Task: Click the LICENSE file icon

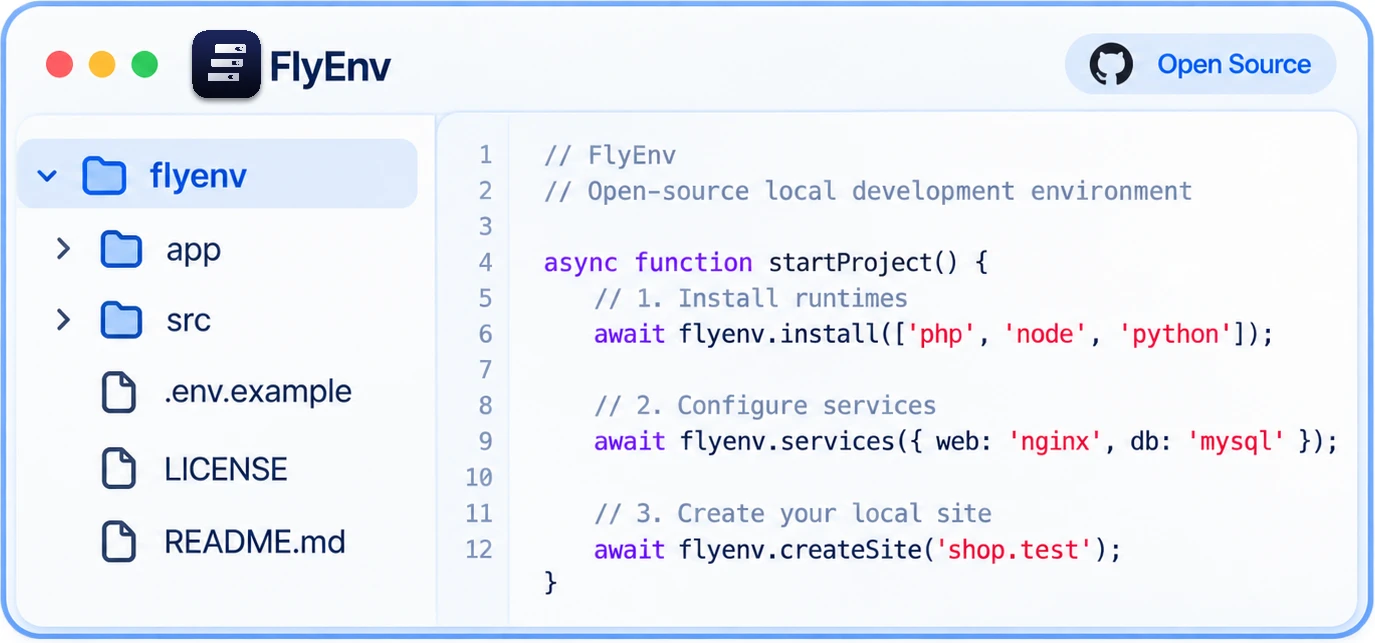Action: coord(119,469)
